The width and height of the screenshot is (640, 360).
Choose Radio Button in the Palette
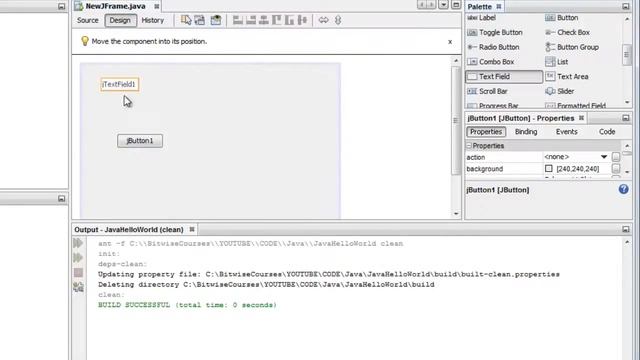[x=493, y=47]
